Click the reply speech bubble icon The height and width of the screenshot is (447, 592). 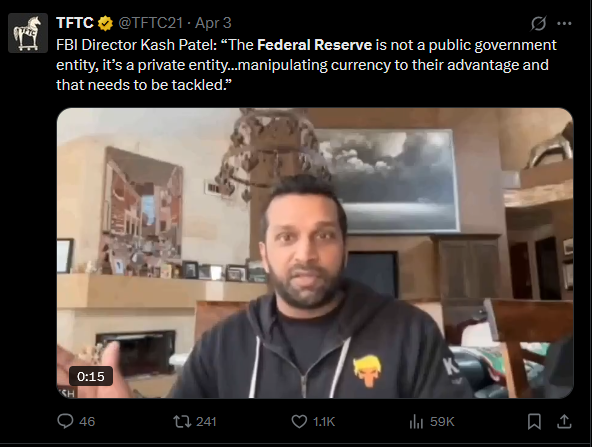65,421
